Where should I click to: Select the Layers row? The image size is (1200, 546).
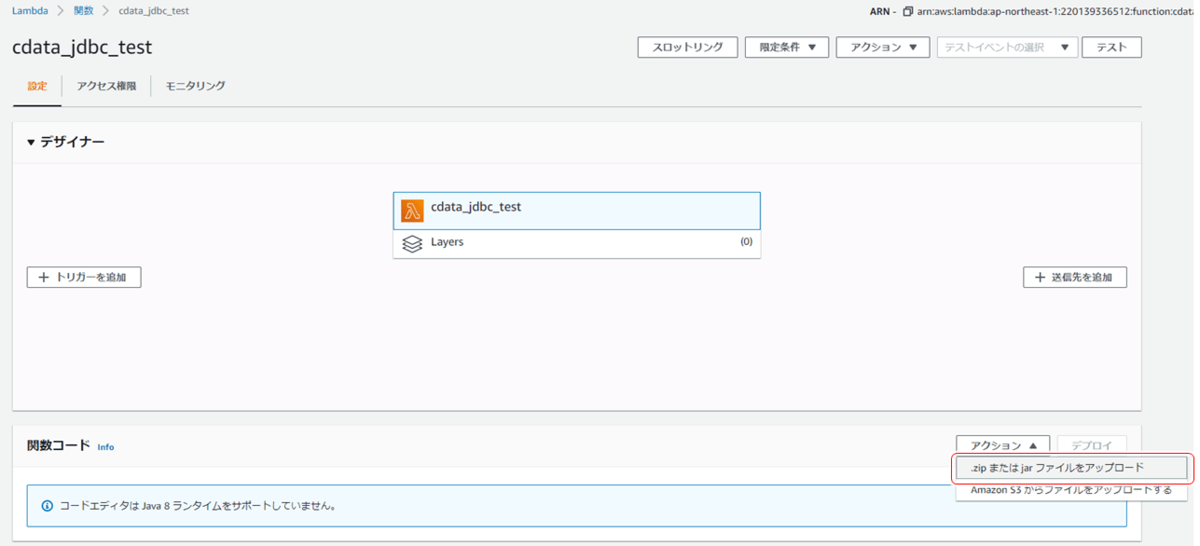tap(577, 243)
